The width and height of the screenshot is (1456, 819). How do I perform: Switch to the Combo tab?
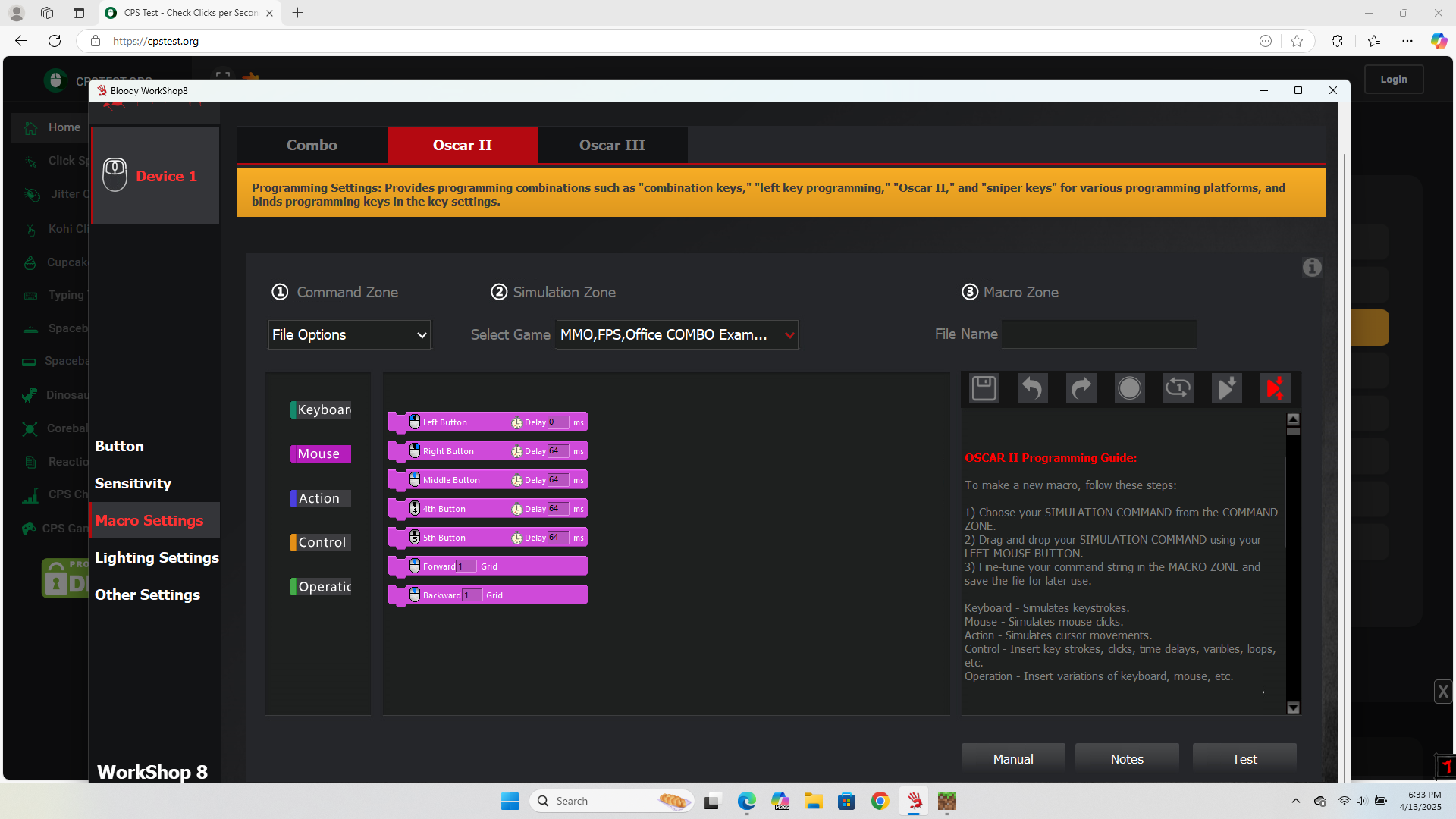pyautogui.click(x=312, y=145)
